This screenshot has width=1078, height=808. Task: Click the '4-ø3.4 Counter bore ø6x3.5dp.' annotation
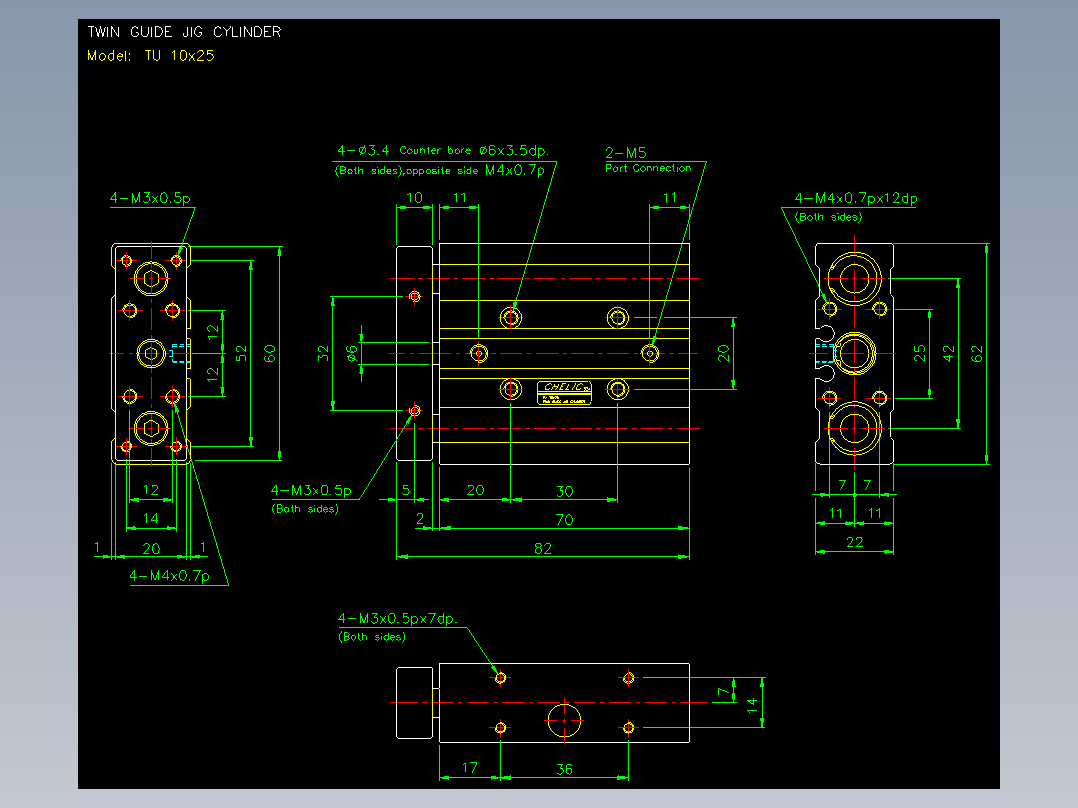point(443,150)
